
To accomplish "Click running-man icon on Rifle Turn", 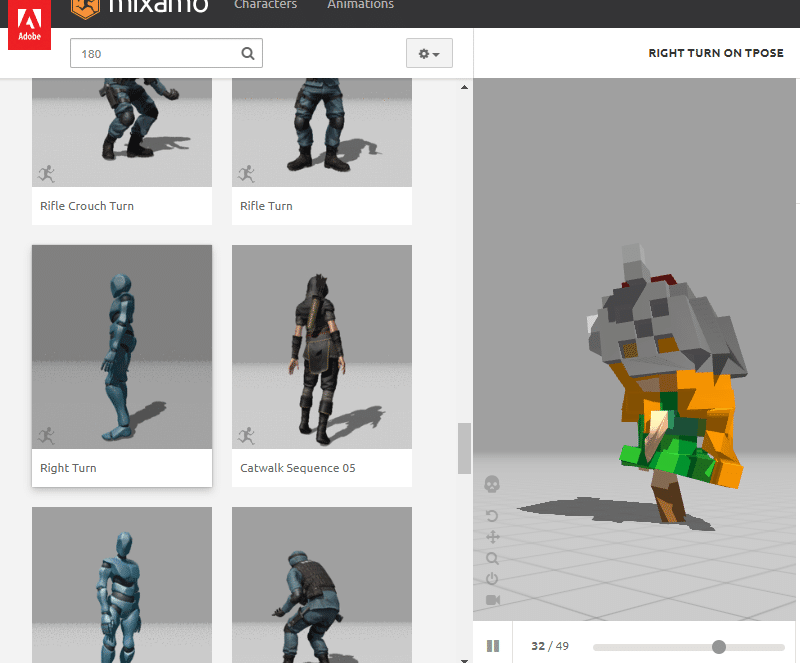I will point(246,174).
